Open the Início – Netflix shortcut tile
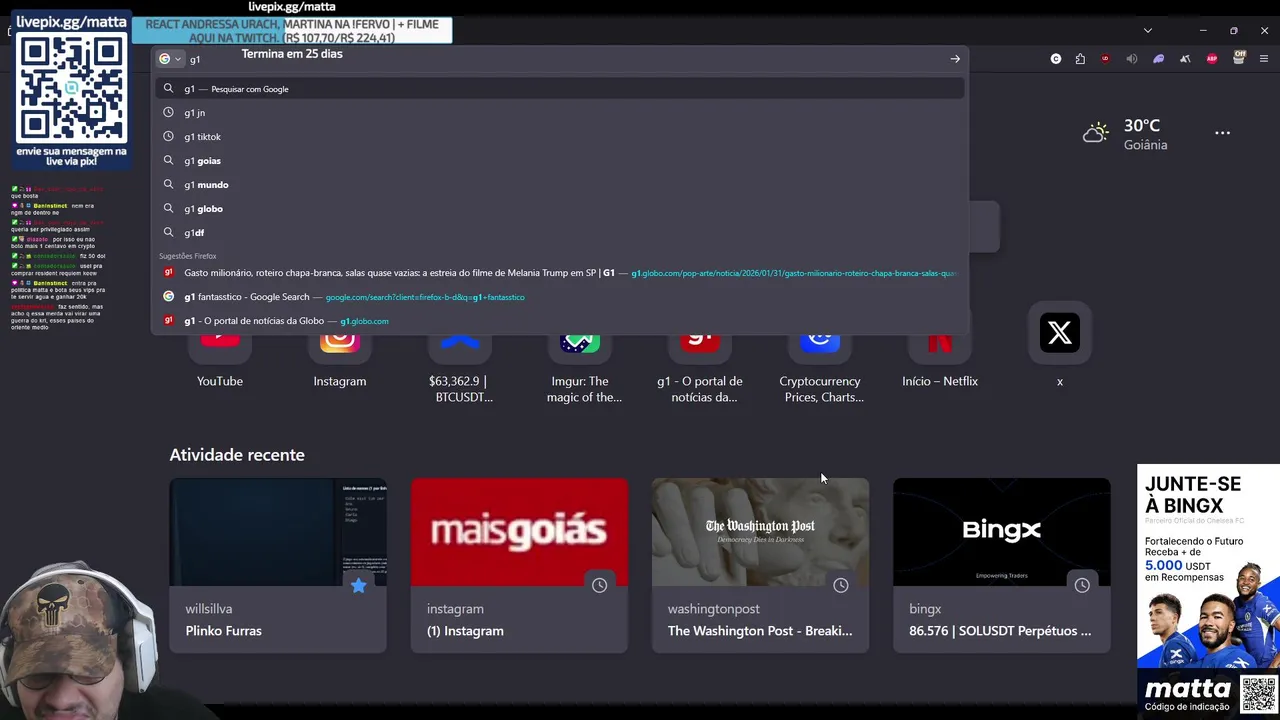This screenshot has height=720, width=1280. (x=940, y=362)
